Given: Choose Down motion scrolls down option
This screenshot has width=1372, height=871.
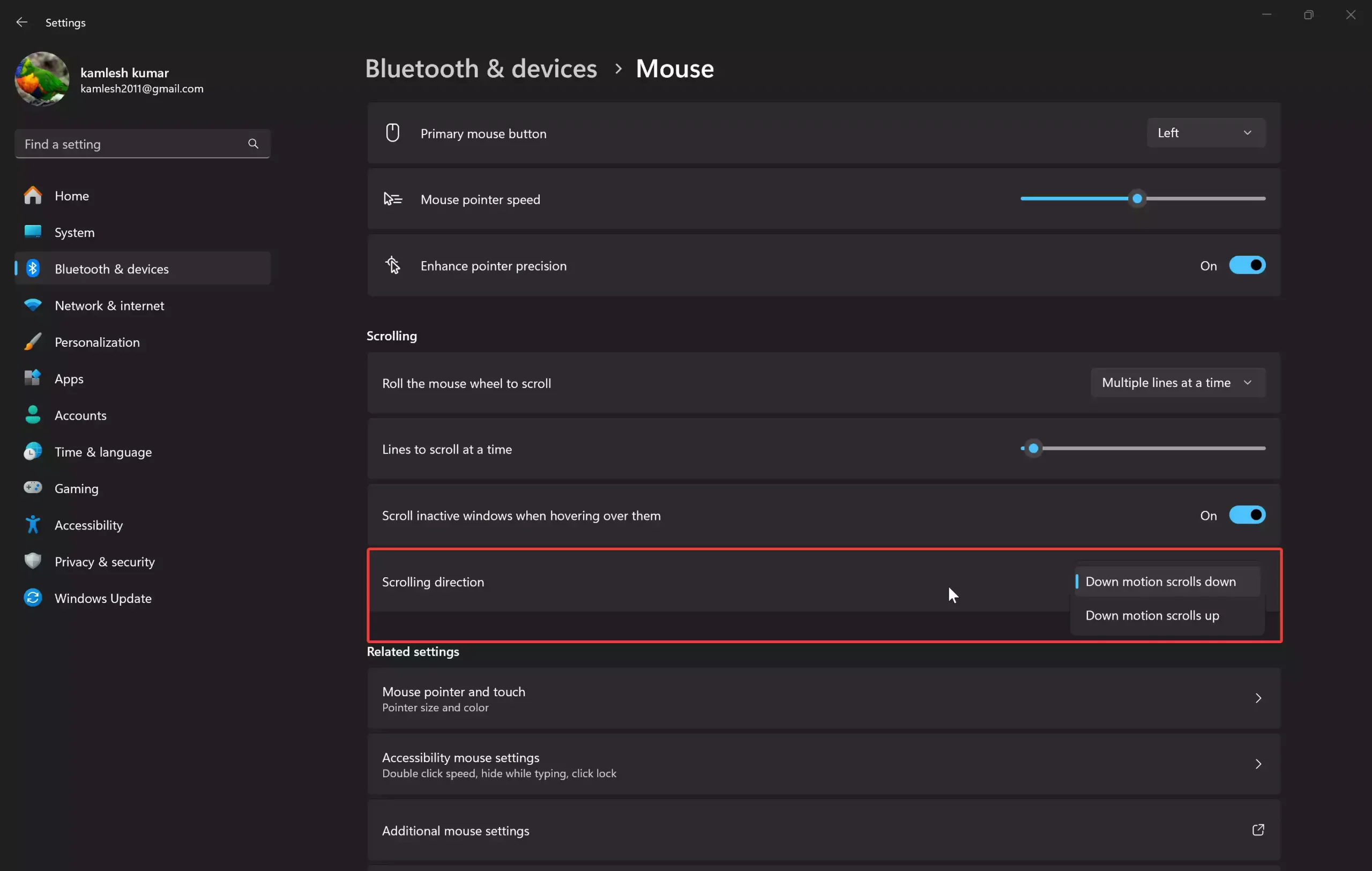Looking at the screenshot, I should (x=1160, y=582).
